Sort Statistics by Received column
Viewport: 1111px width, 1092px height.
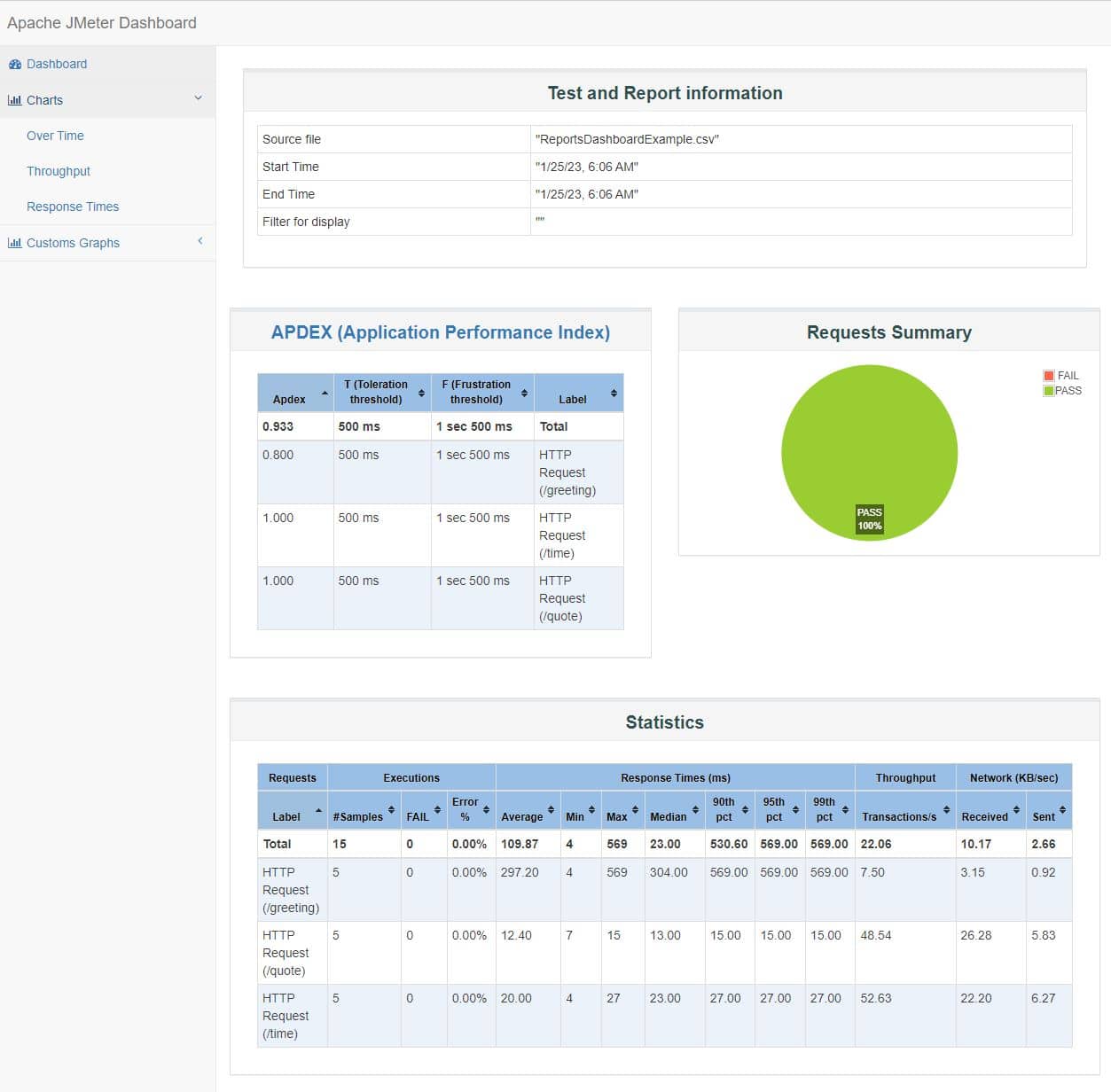click(990, 809)
